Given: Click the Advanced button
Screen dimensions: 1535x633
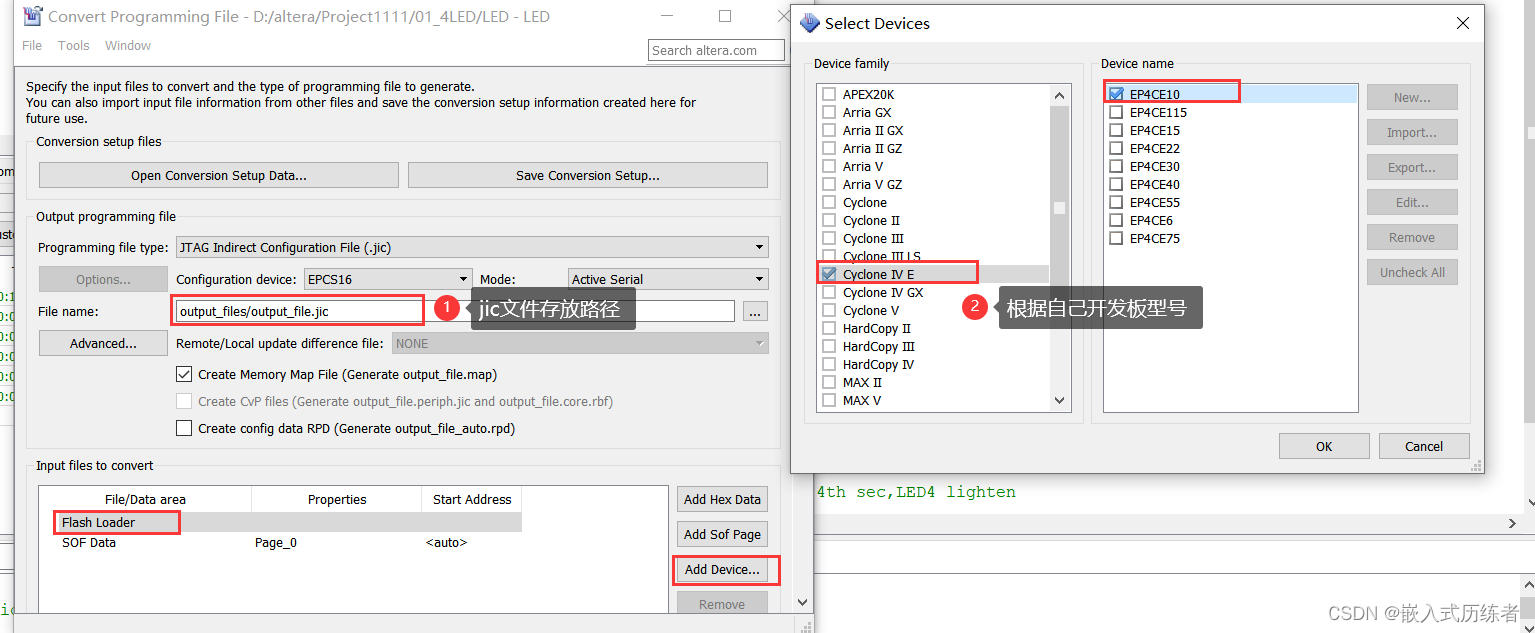Looking at the screenshot, I should click(103, 343).
